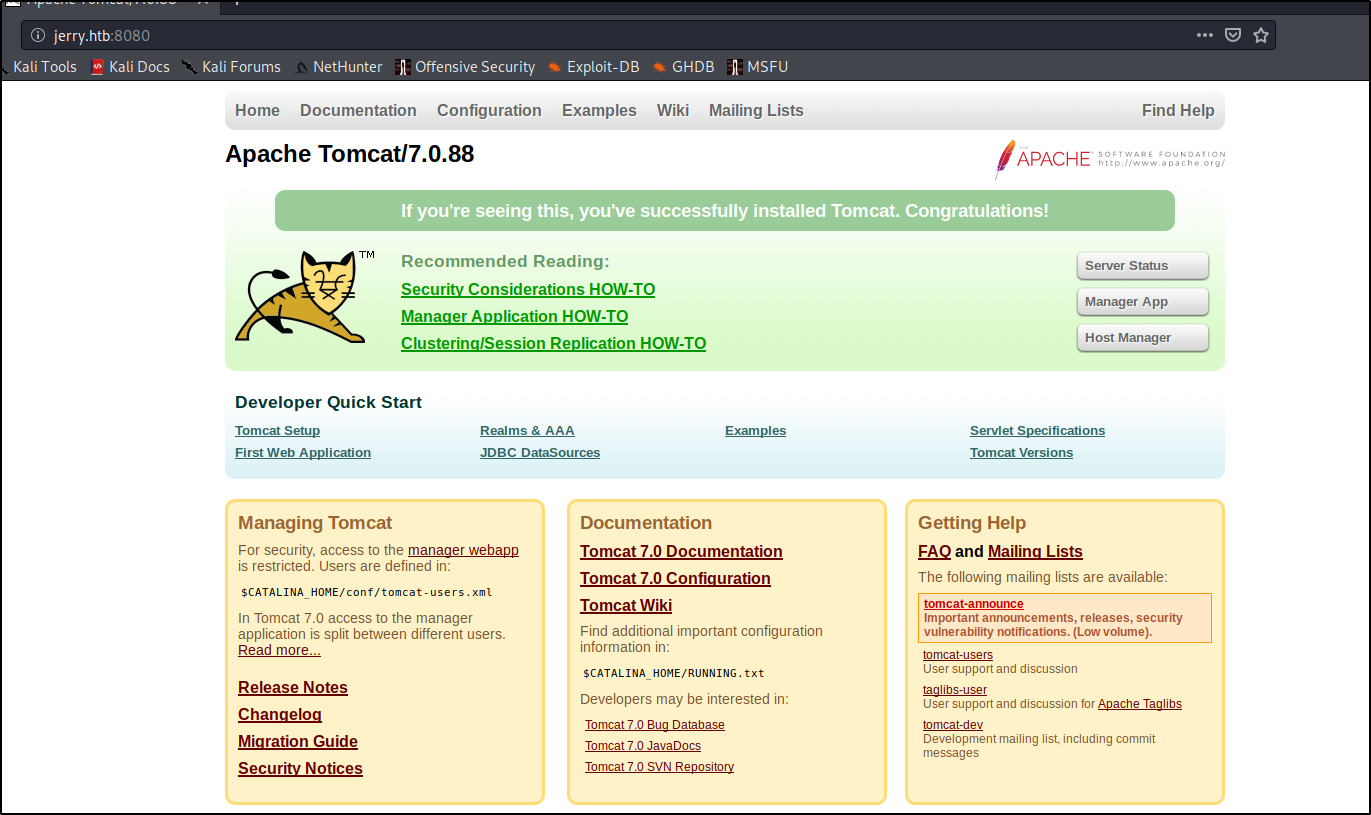Open Examples link under Developer Quick Start

click(755, 431)
